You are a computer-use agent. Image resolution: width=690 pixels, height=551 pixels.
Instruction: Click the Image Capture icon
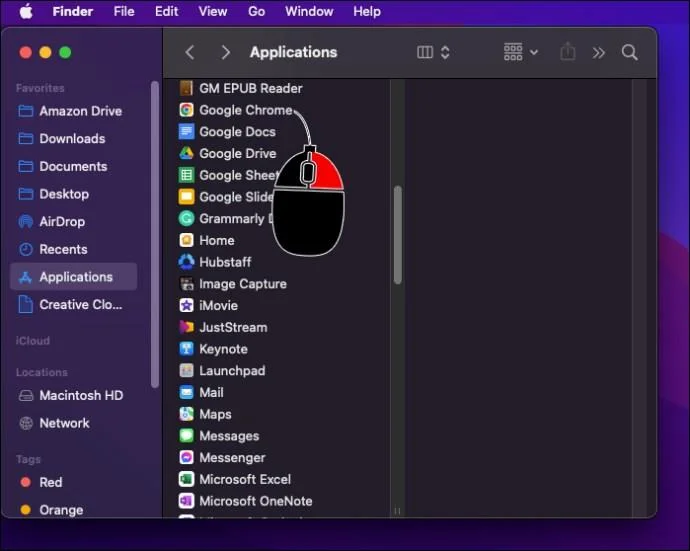(x=186, y=283)
